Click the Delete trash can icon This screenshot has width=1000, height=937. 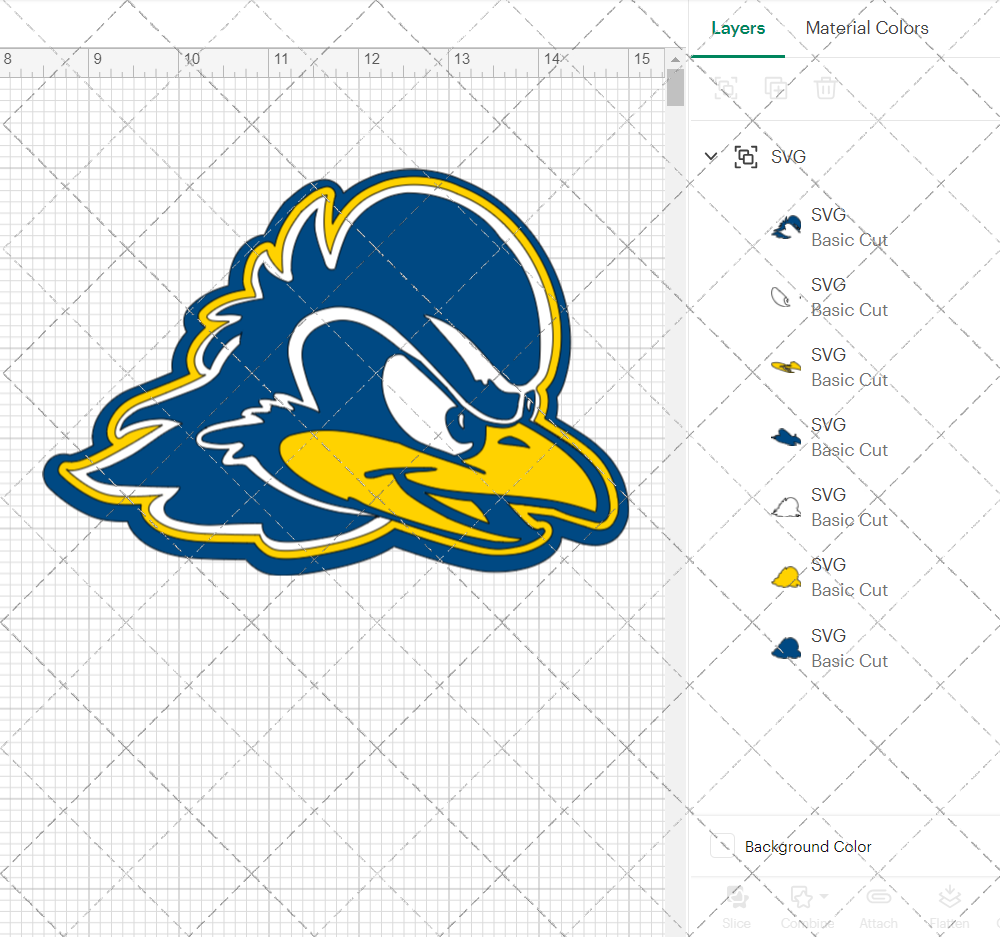click(x=825, y=87)
